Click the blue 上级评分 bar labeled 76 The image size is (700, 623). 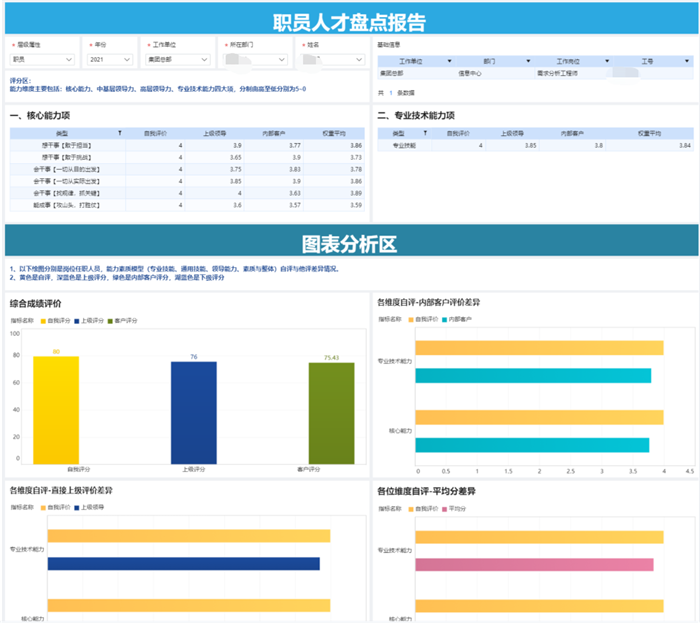194,411
